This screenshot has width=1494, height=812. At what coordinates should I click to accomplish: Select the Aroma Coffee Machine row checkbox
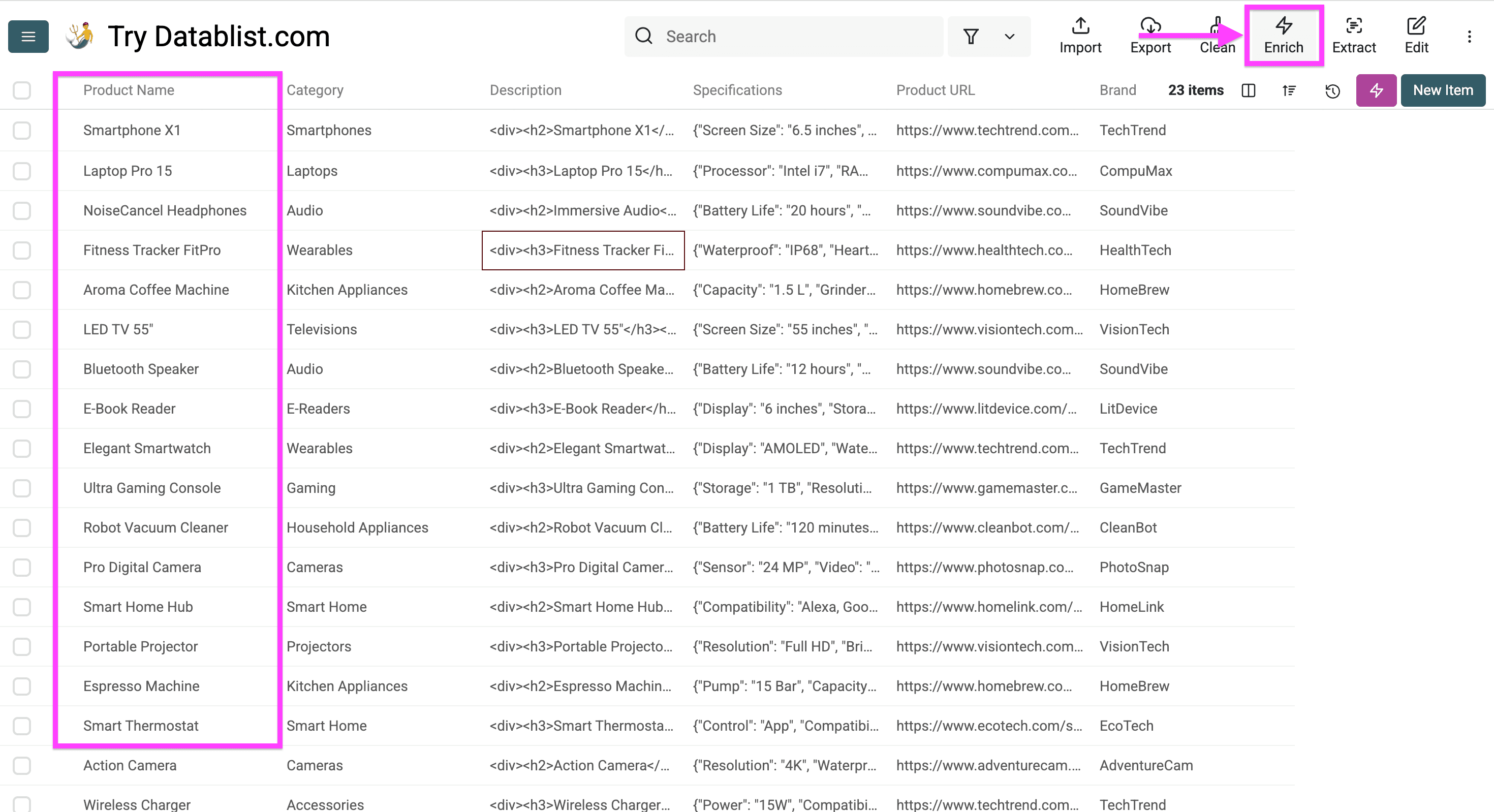[x=22, y=290]
